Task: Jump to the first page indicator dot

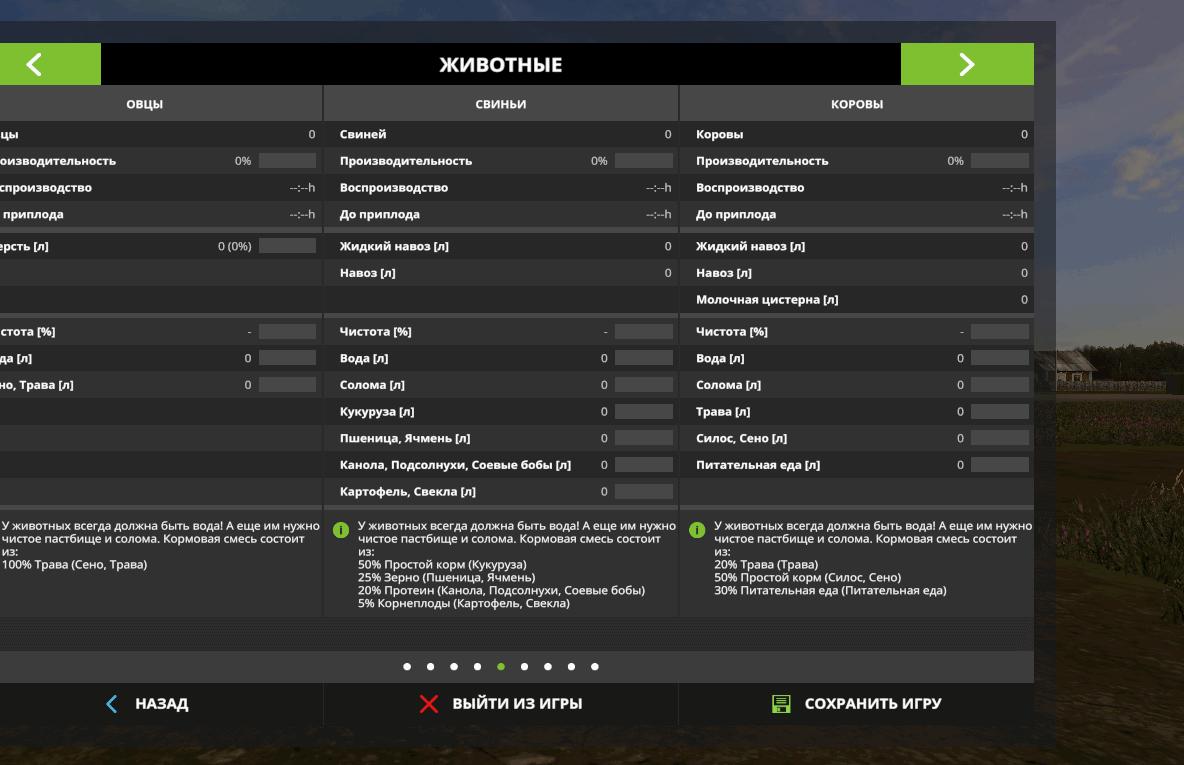Action: click(405, 666)
